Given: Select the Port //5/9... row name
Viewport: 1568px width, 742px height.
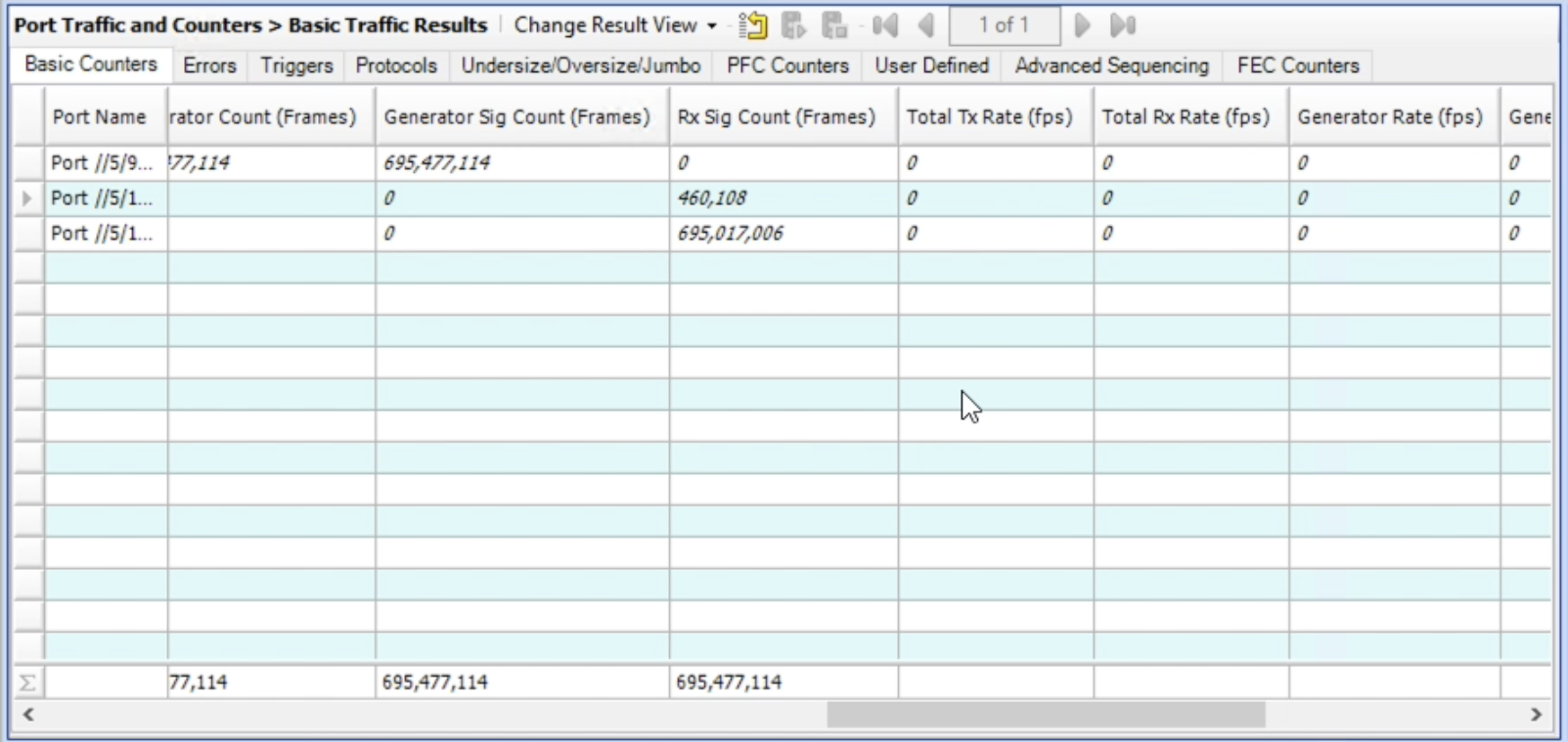Looking at the screenshot, I should (106, 163).
